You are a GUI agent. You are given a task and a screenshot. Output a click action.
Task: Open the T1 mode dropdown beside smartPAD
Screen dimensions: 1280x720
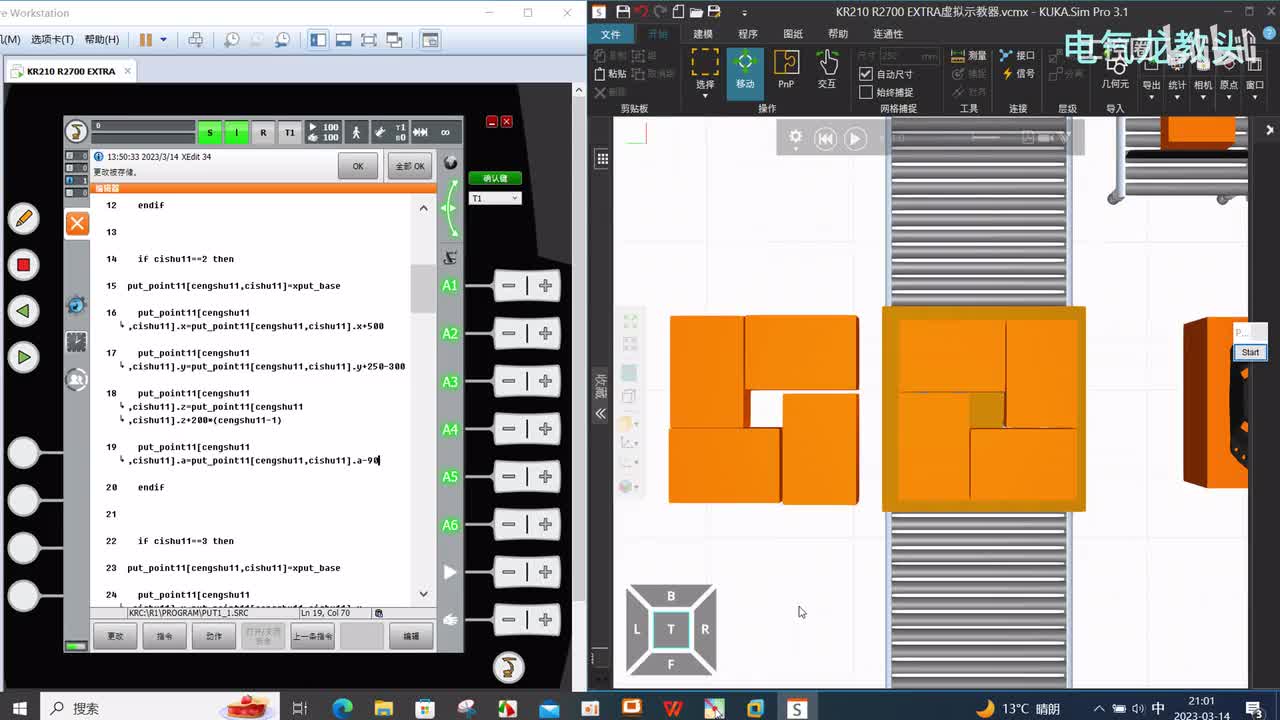click(495, 198)
